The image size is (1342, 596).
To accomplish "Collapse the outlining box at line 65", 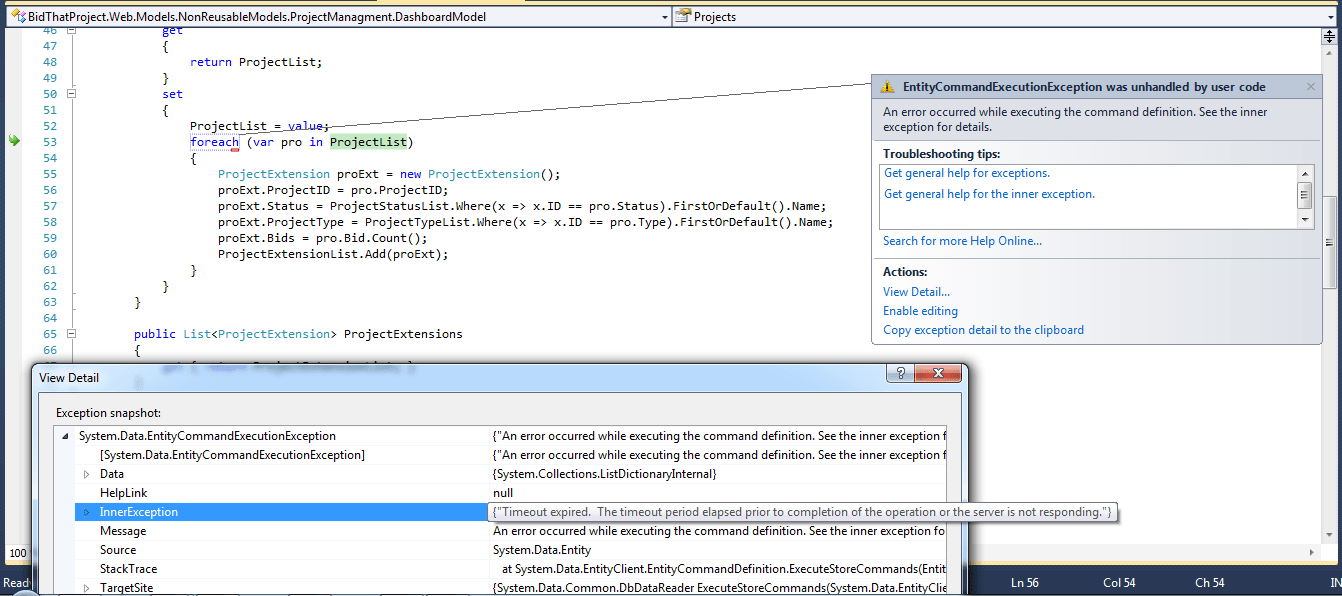I will point(69,333).
